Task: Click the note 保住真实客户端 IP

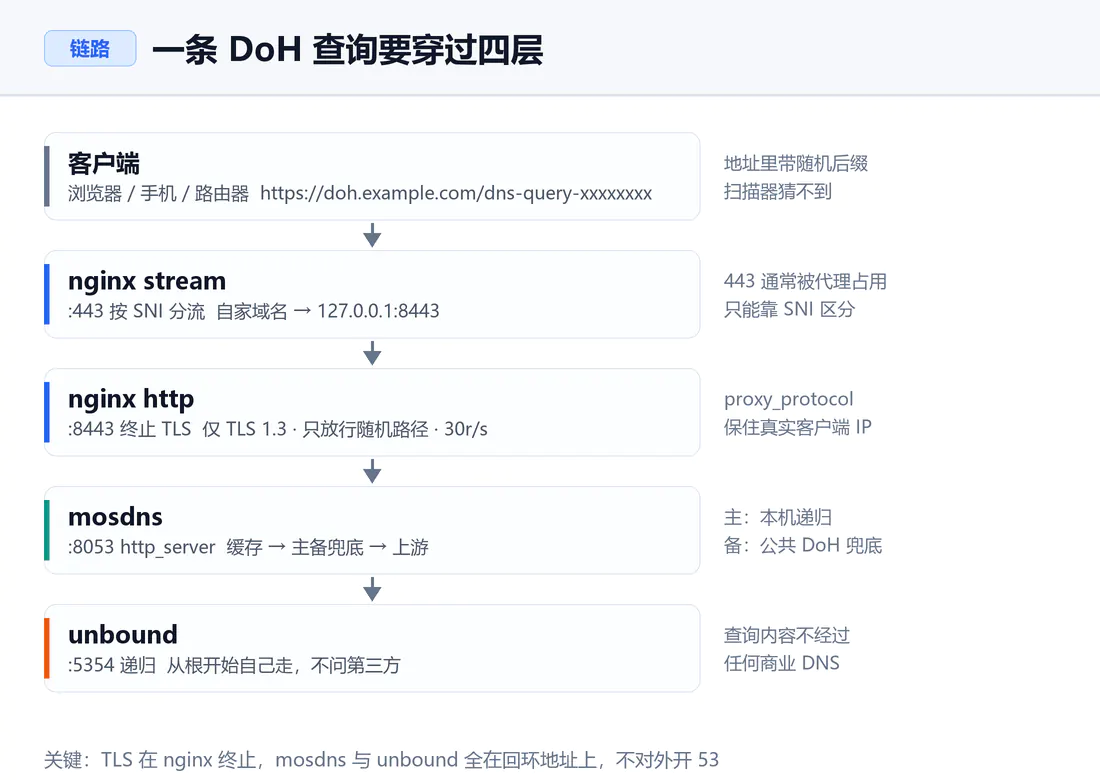Action: pyautogui.click(x=798, y=427)
